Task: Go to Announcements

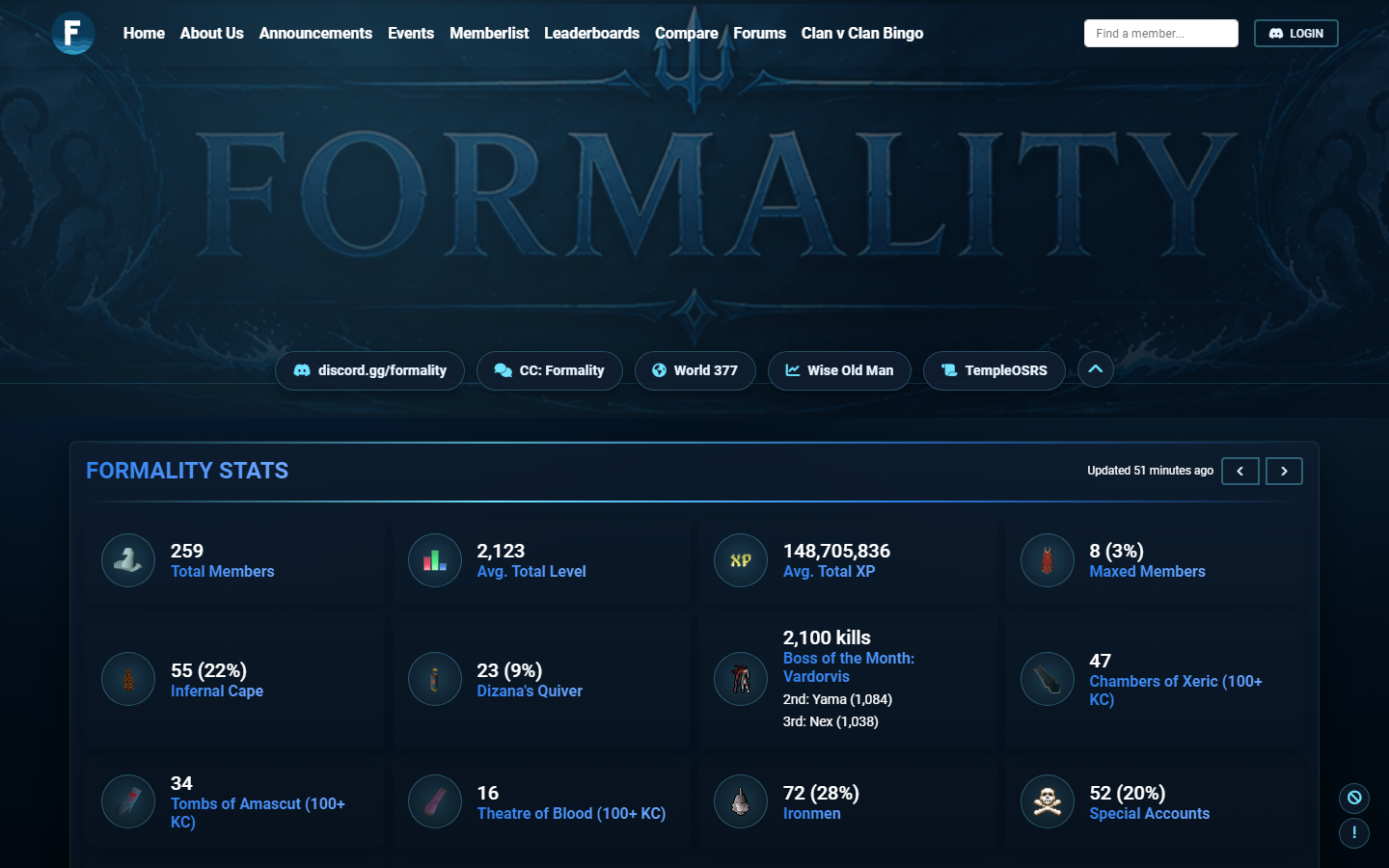Action: pyautogui.click(x=315, y=33)
